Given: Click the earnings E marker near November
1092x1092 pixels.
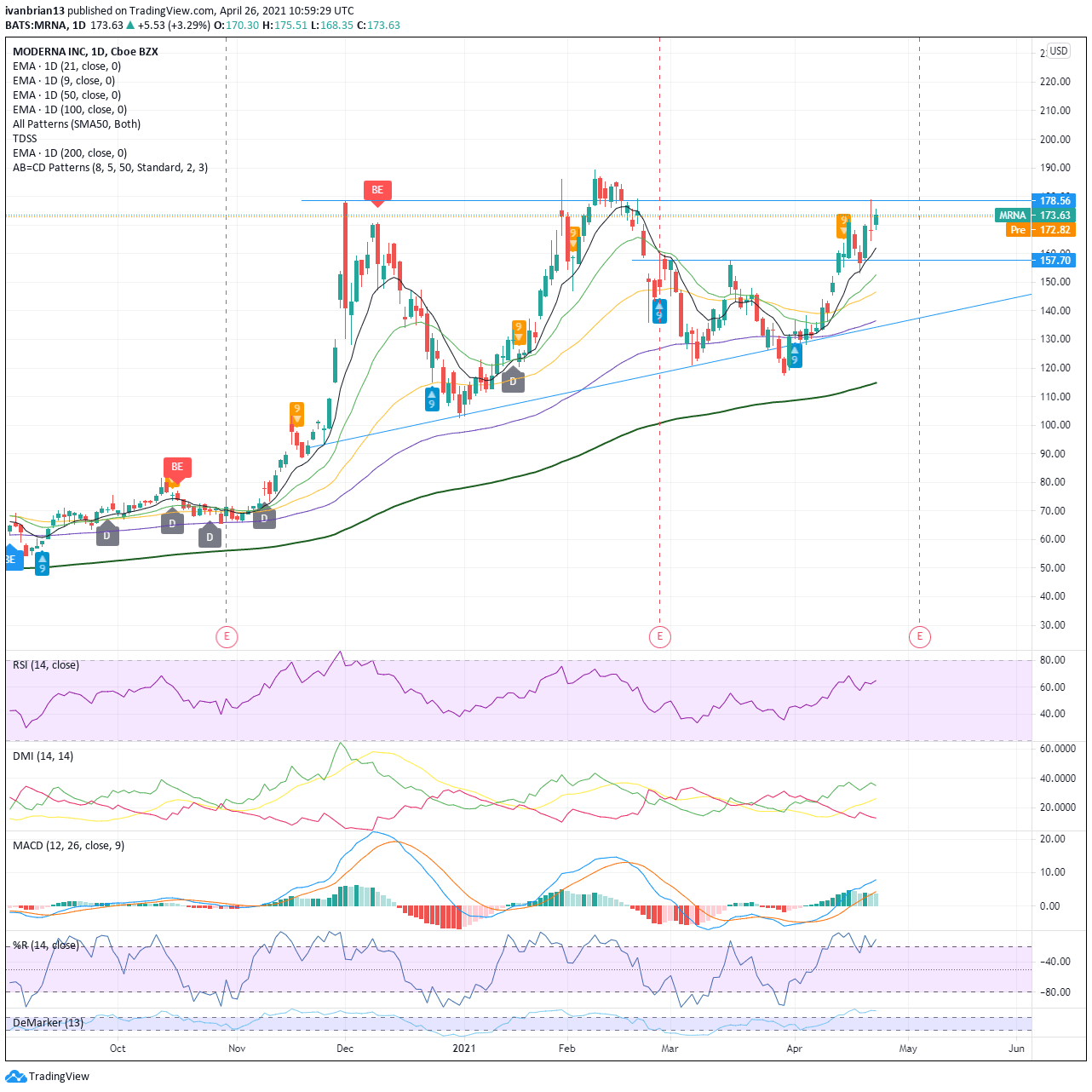Looking at the screenshot, I should coord(227,635).
